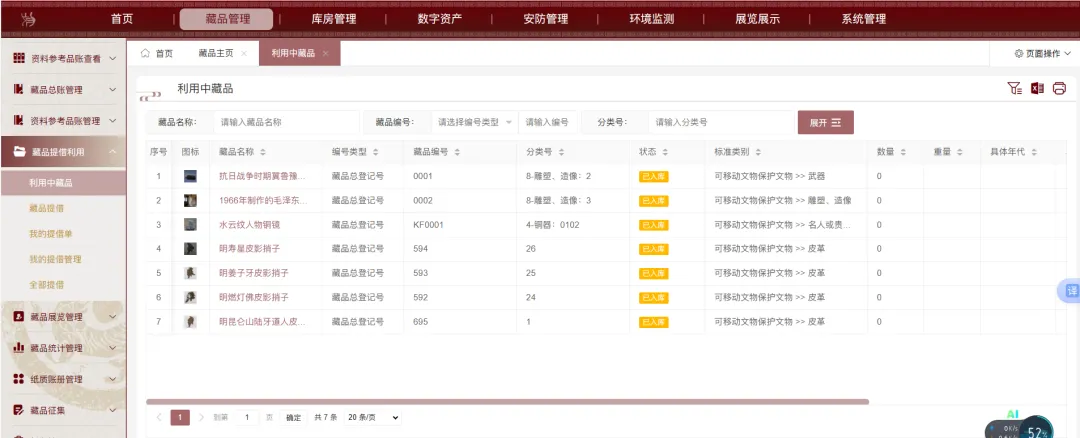Click the horizontal table scrollbar
1080x438 pixels.
[507, 402]
